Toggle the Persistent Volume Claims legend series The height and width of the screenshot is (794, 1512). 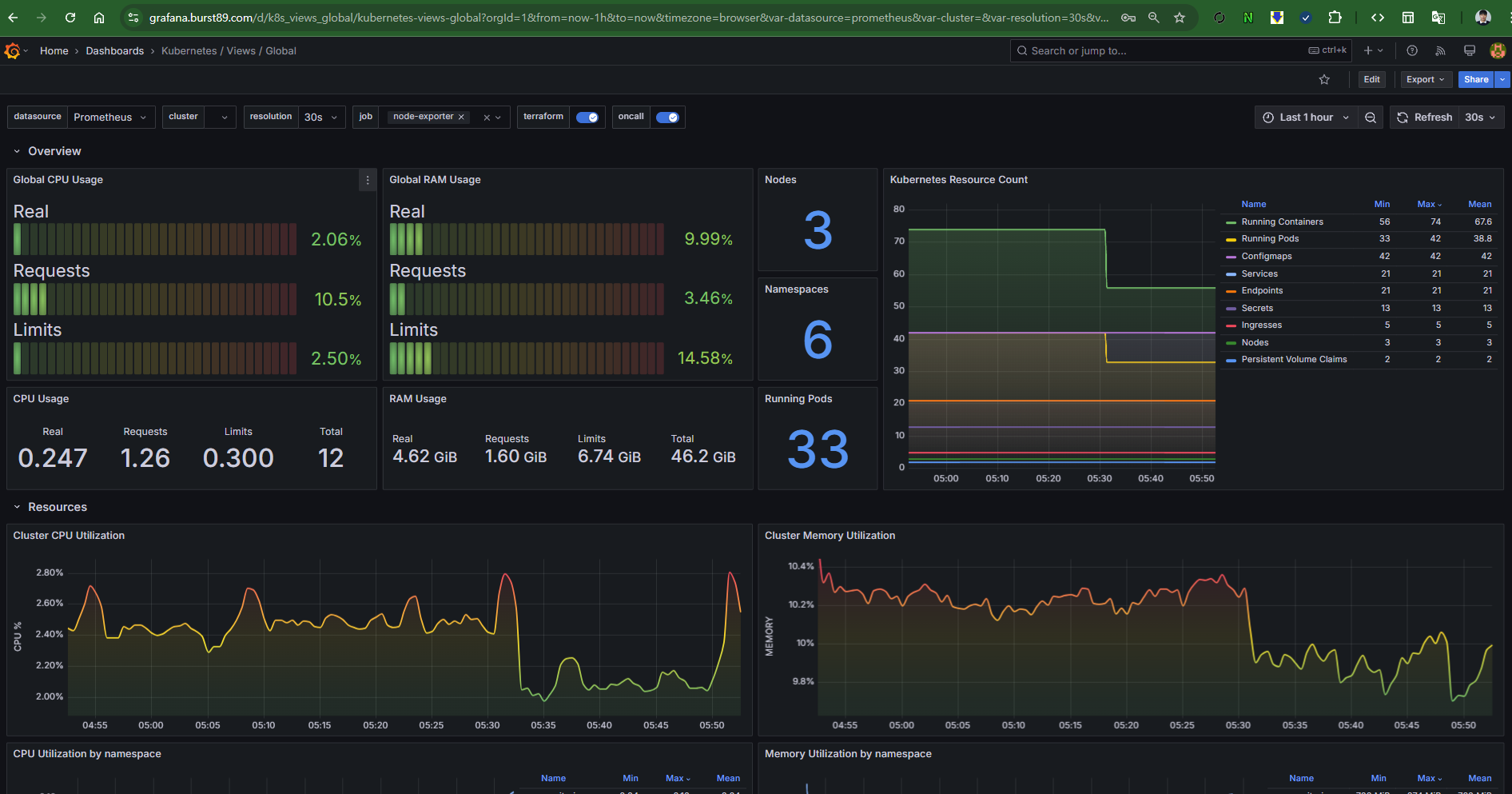pos(1294,359)
